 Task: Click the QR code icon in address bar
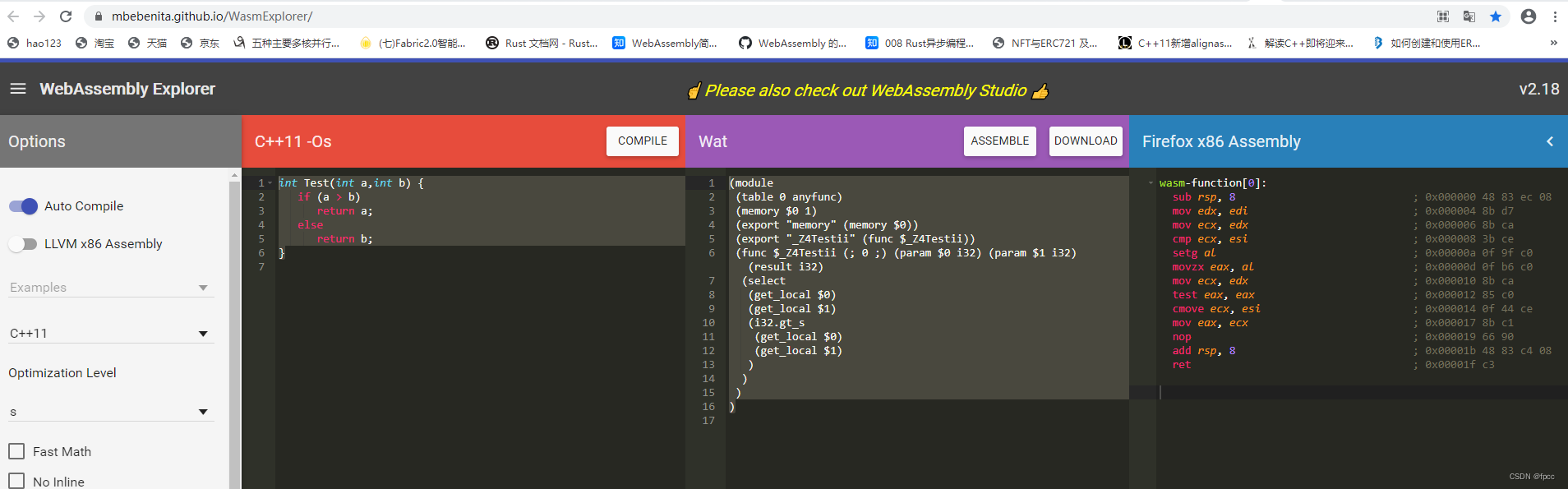(x=1443, y=16)
